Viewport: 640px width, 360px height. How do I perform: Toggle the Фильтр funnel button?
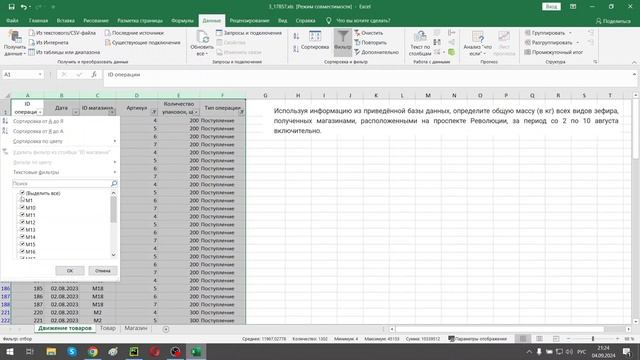coord(342,41)
